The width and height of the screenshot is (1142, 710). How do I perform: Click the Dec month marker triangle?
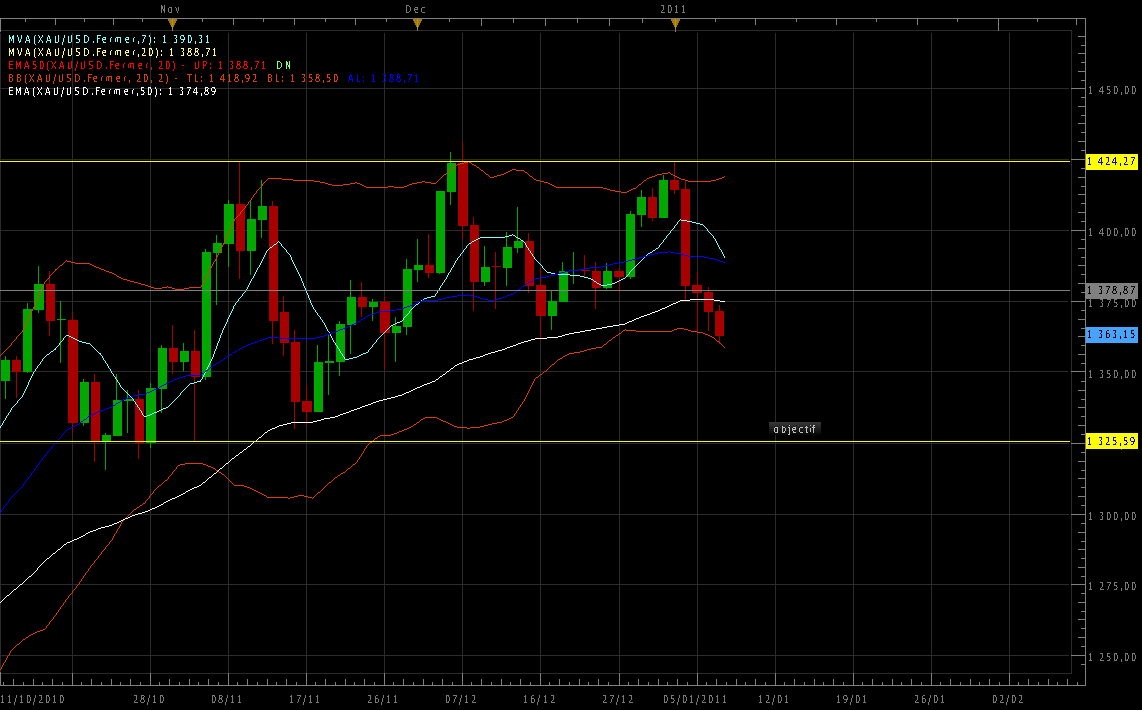(418, 23)
